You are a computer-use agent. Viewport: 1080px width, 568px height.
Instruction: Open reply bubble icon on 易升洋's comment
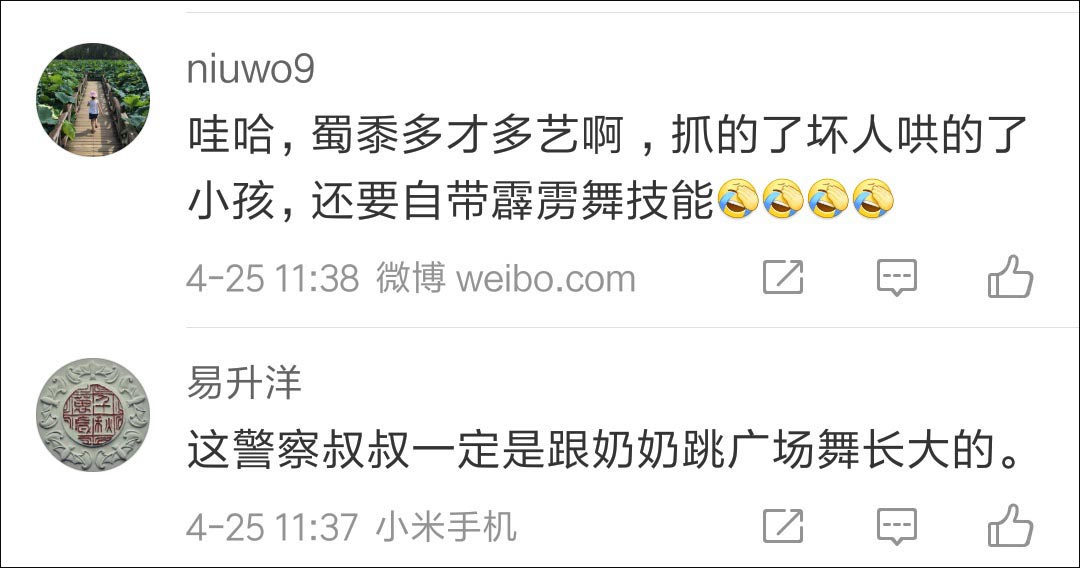897,527
